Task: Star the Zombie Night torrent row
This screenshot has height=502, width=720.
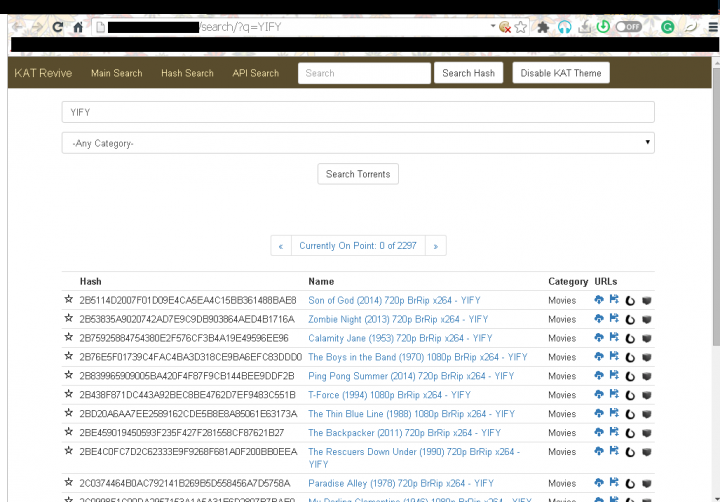Action: click(x=69, y=318)
